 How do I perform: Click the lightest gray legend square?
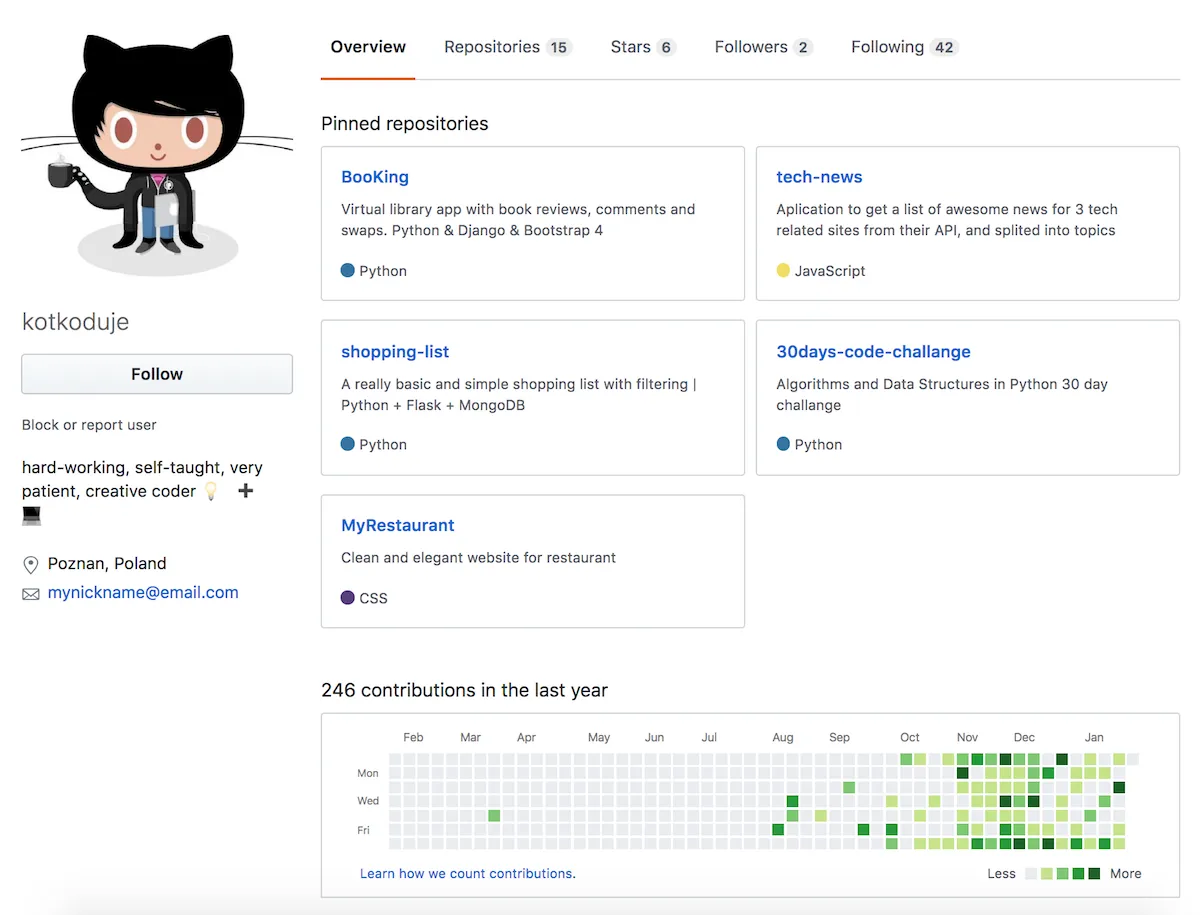point(1031,874)
